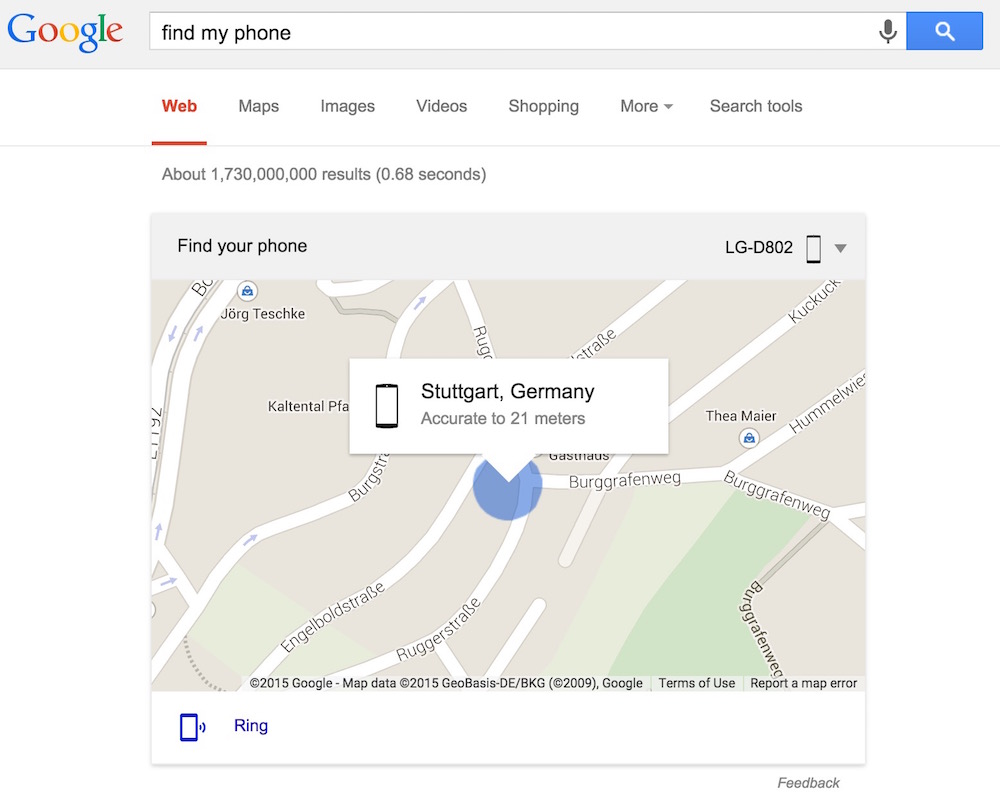Click the blue location accuracy circle
This screenshot has width=1000, height=811.
point(507,488)
